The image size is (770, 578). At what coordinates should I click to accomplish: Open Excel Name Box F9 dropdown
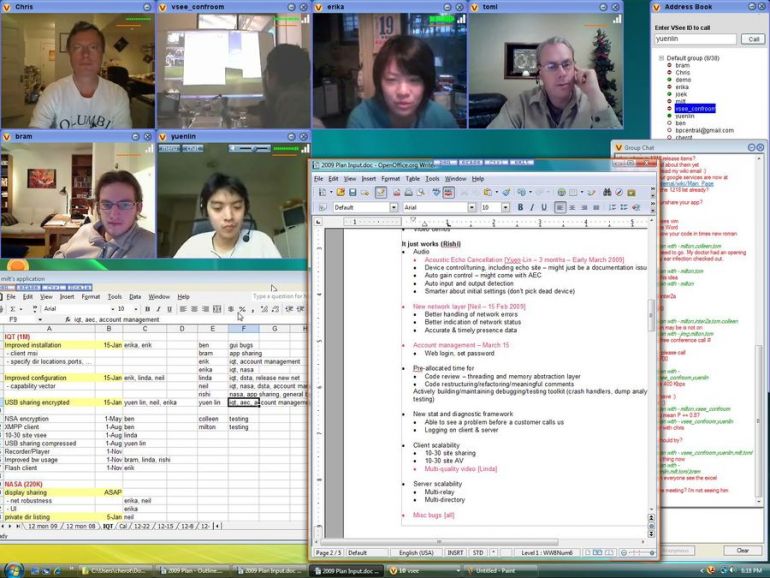click(40, 320)
